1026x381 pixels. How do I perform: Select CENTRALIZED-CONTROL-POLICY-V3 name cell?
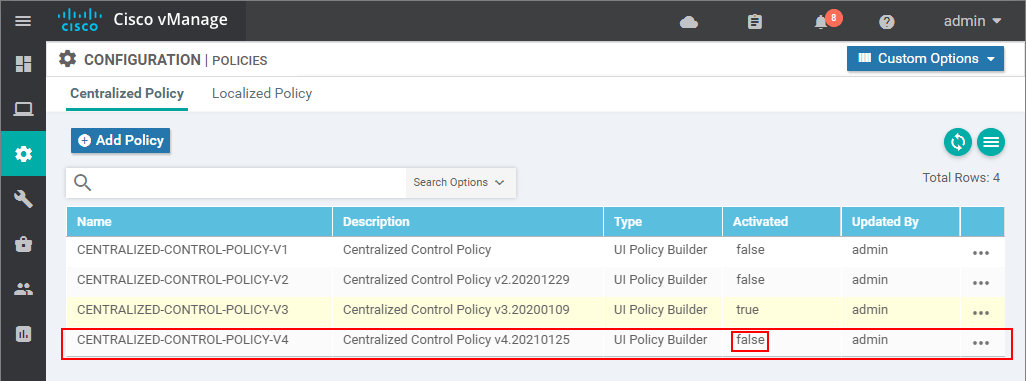click(183, 310)
